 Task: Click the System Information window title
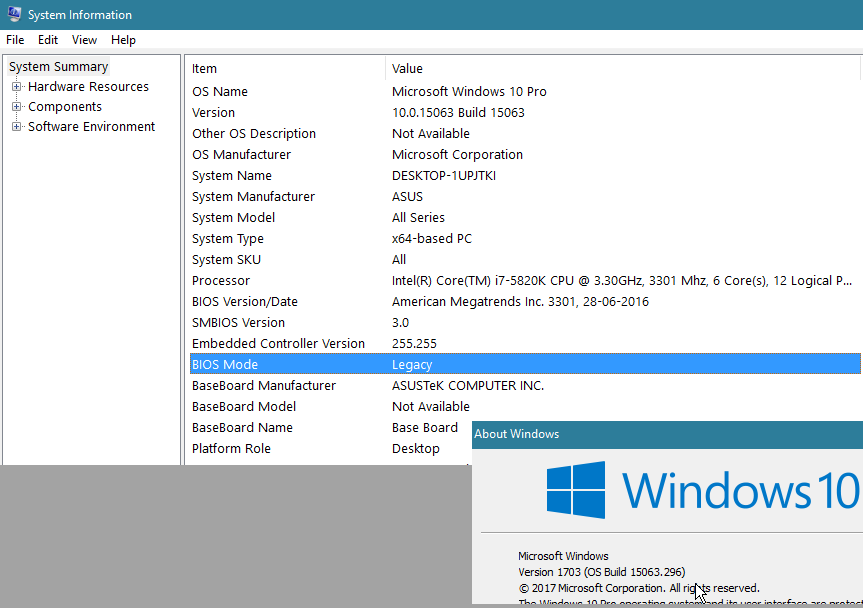(80, 15)
